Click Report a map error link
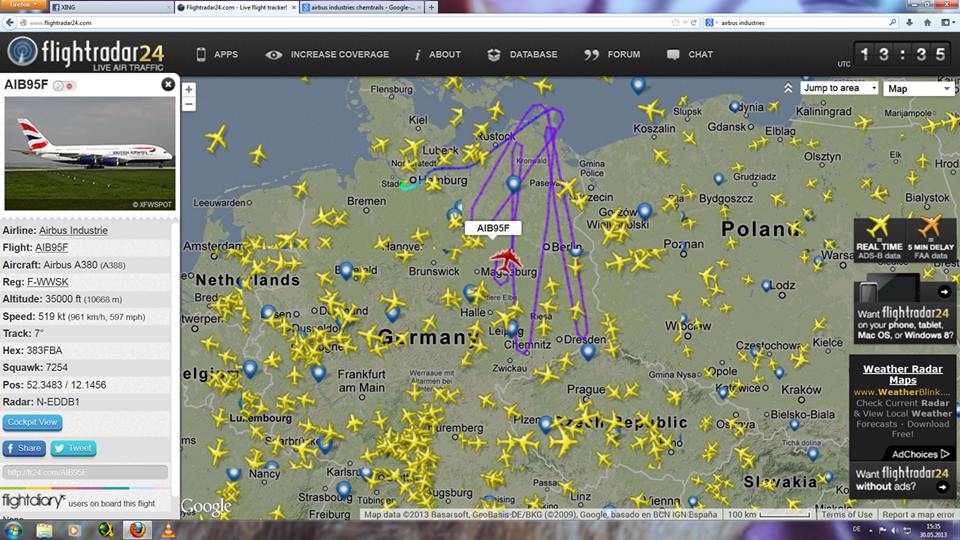This screenshot has height=540, width=960. pos(918,514)
